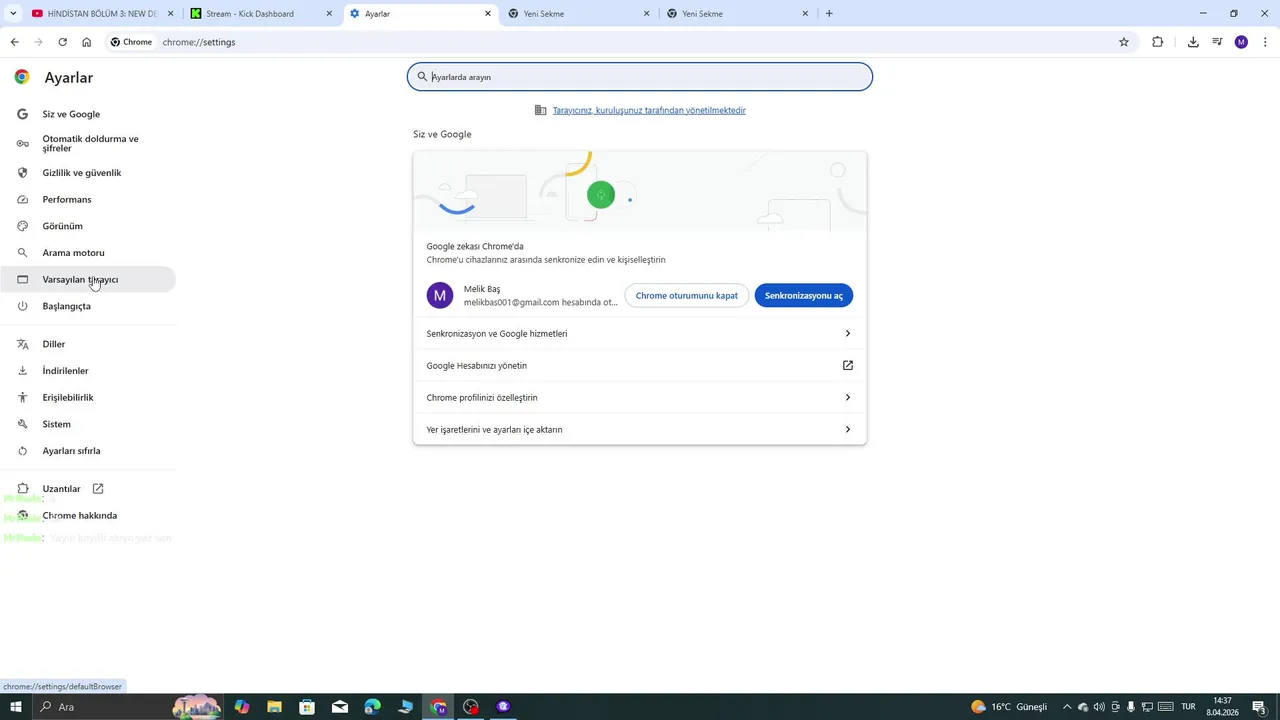Viewport: 1280px width, 720px height.
Task: Open the managed by organization link
Action: (x=649, y=110)
